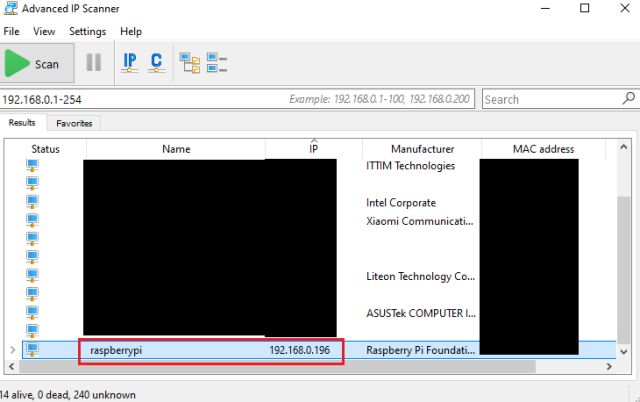Click horizontal scrollbar right arrow

click(x=609, y=366)
